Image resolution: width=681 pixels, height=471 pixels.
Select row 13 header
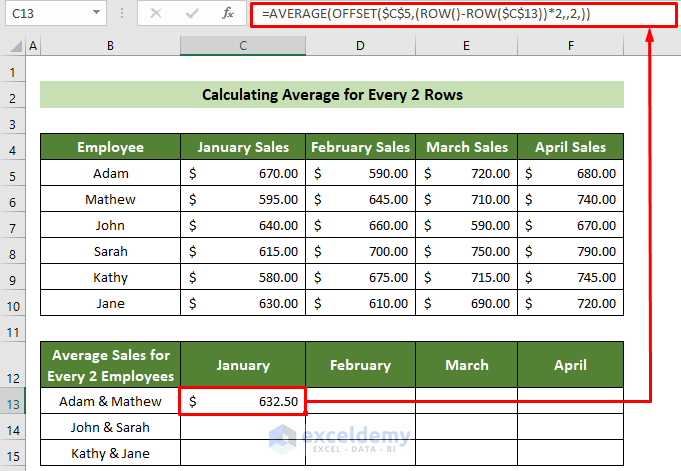click(x=13, y=401)
